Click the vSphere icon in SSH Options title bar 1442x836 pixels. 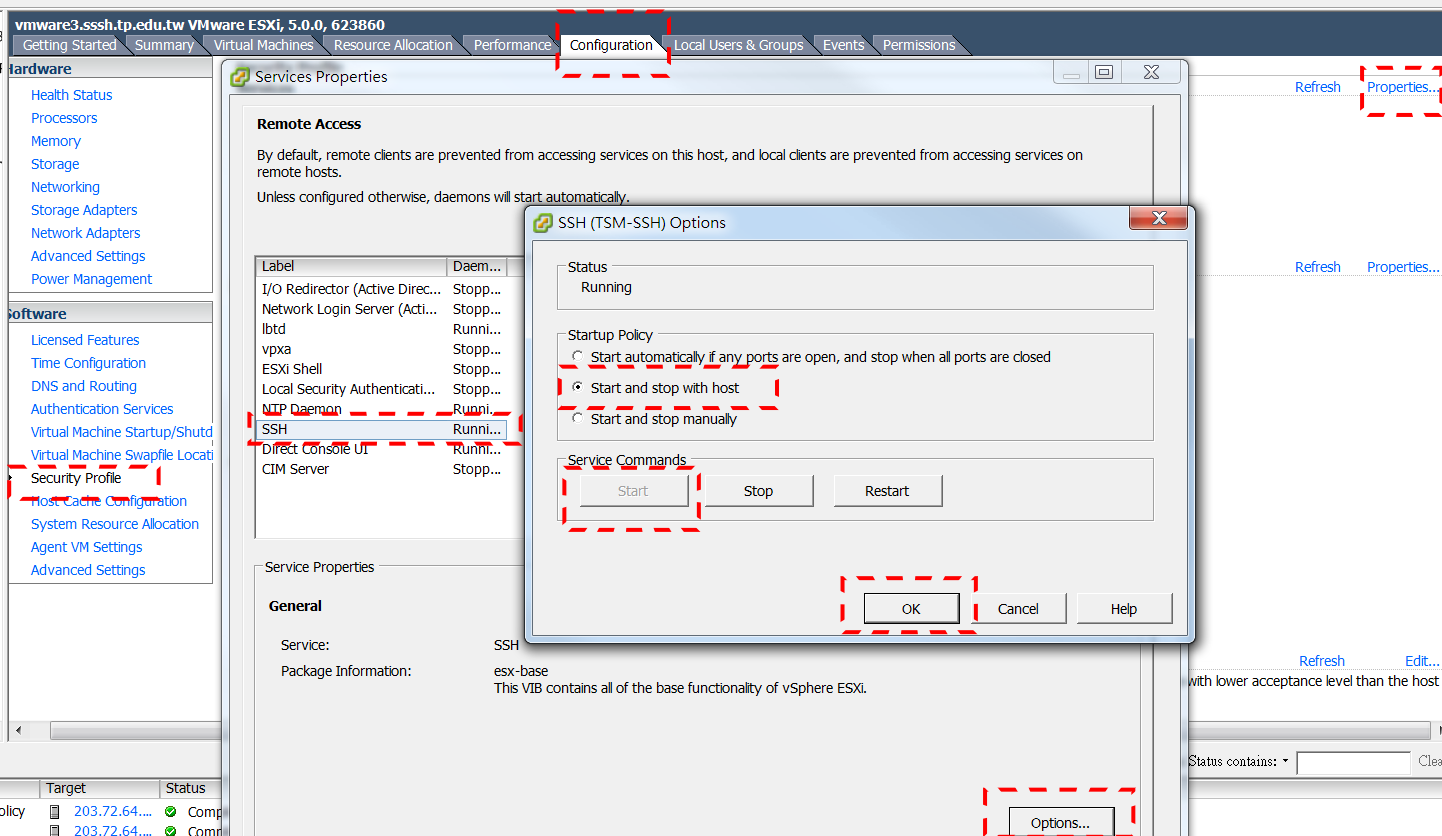tap(543, 222)
